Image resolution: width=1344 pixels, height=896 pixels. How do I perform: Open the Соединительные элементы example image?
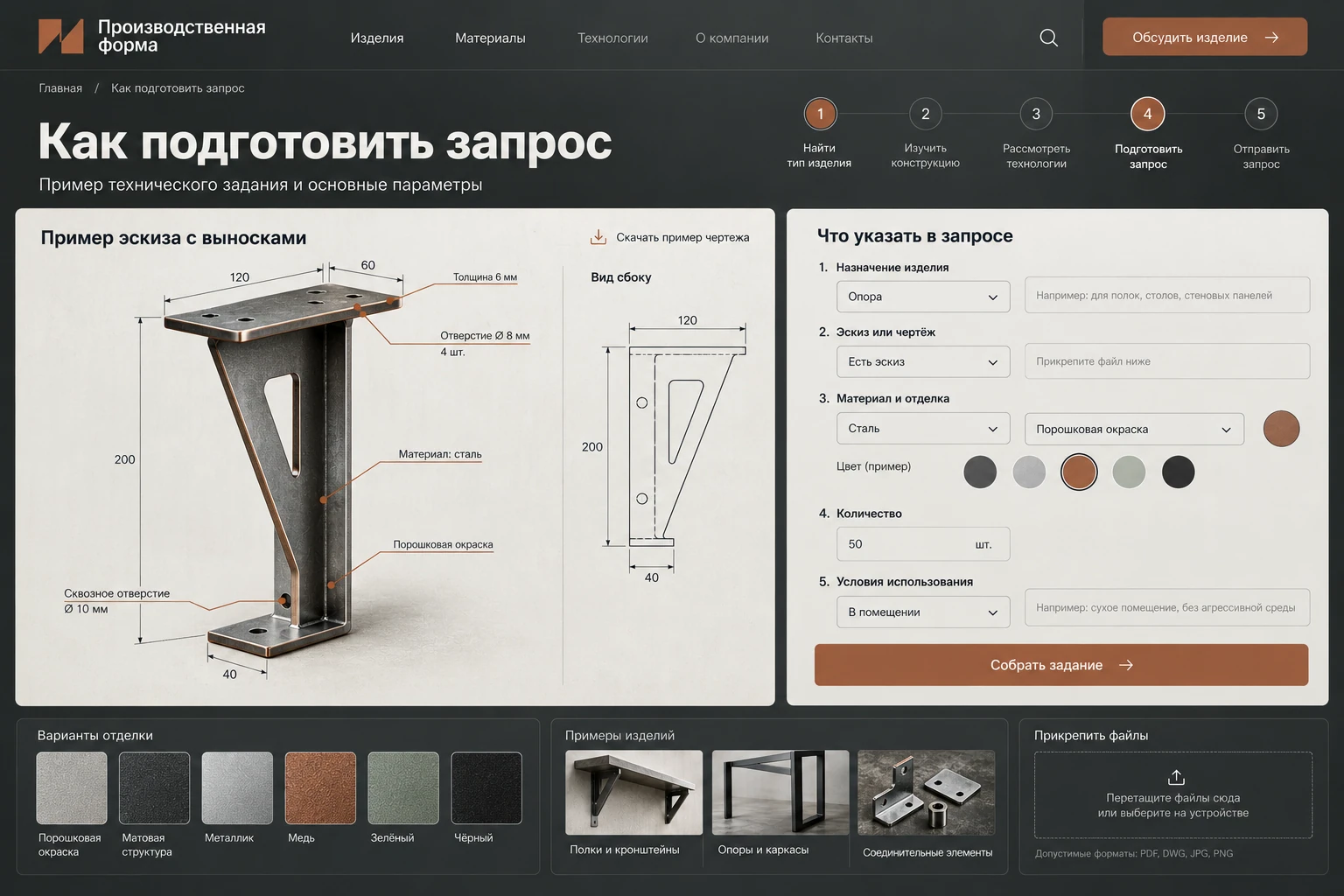coord(927,792)
